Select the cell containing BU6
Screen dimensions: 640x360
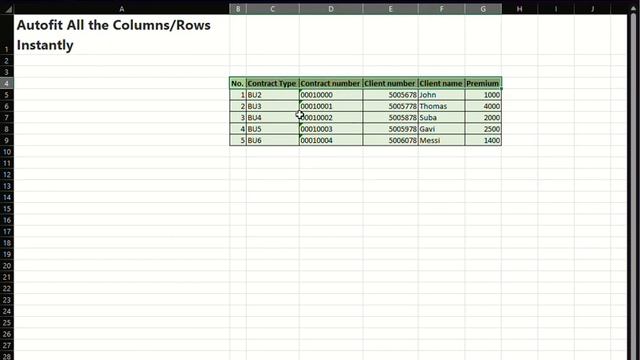tap(273, 140)
